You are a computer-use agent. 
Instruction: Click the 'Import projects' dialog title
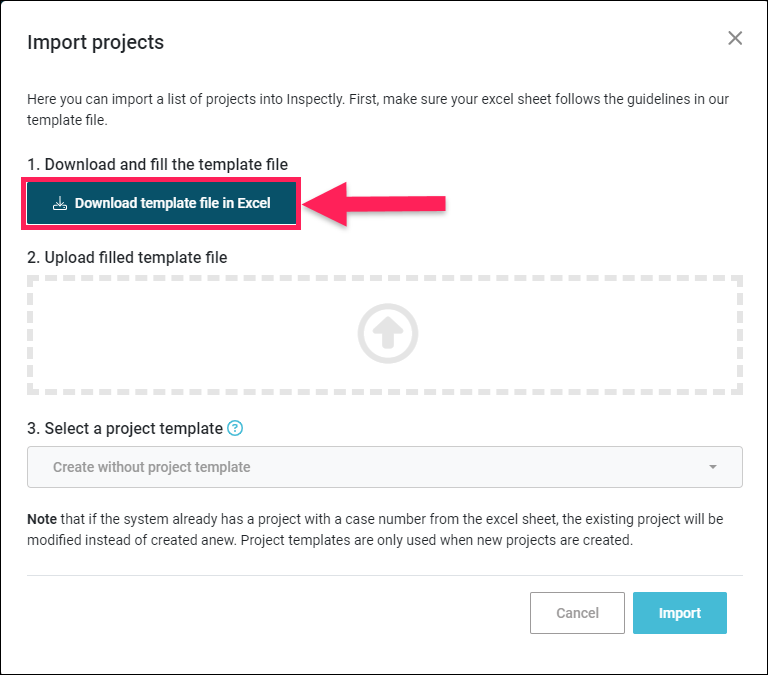(x=96, y=42)
